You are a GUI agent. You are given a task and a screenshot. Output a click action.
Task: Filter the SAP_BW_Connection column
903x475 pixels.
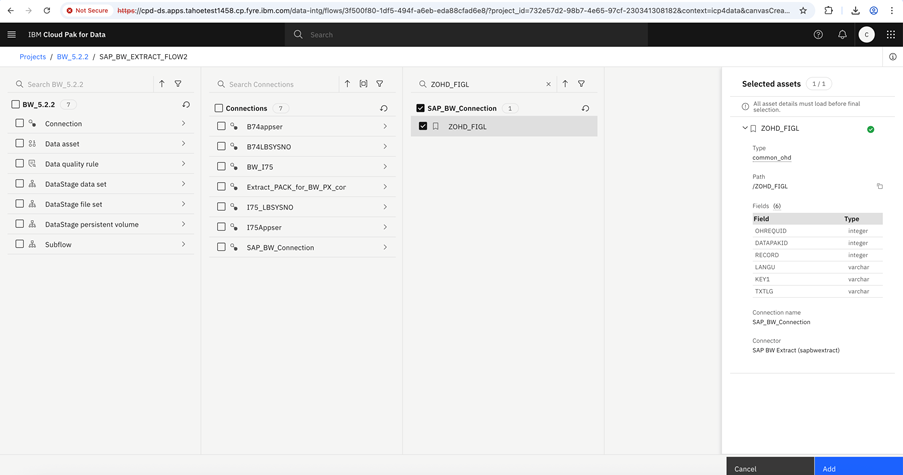tap(581, 83)
